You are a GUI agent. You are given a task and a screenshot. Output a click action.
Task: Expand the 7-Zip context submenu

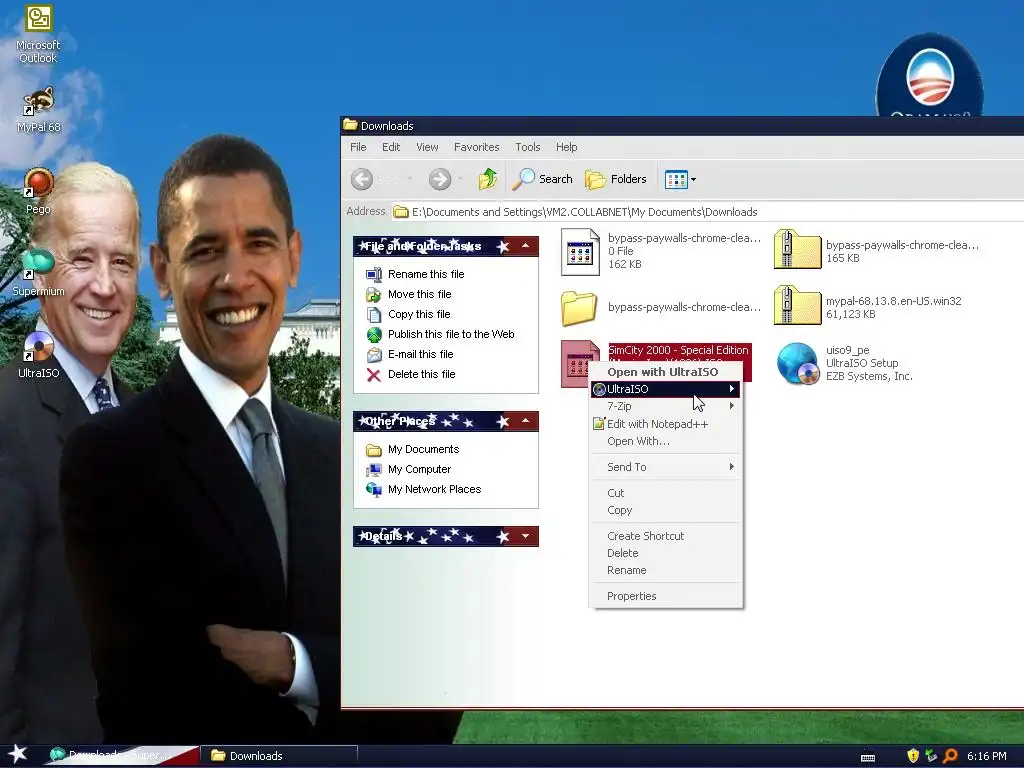coord(665,406)
